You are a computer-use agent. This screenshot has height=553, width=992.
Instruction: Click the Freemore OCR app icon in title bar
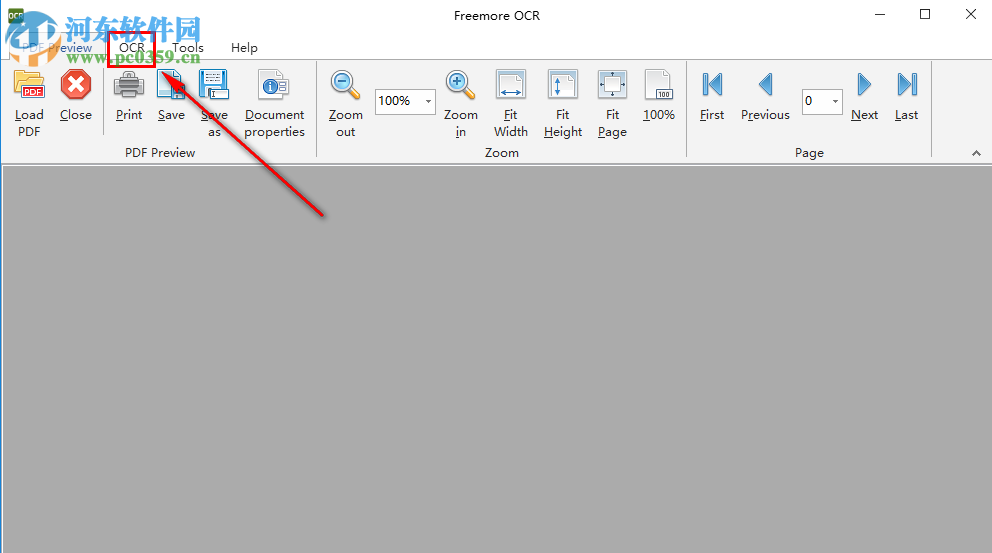15,15
